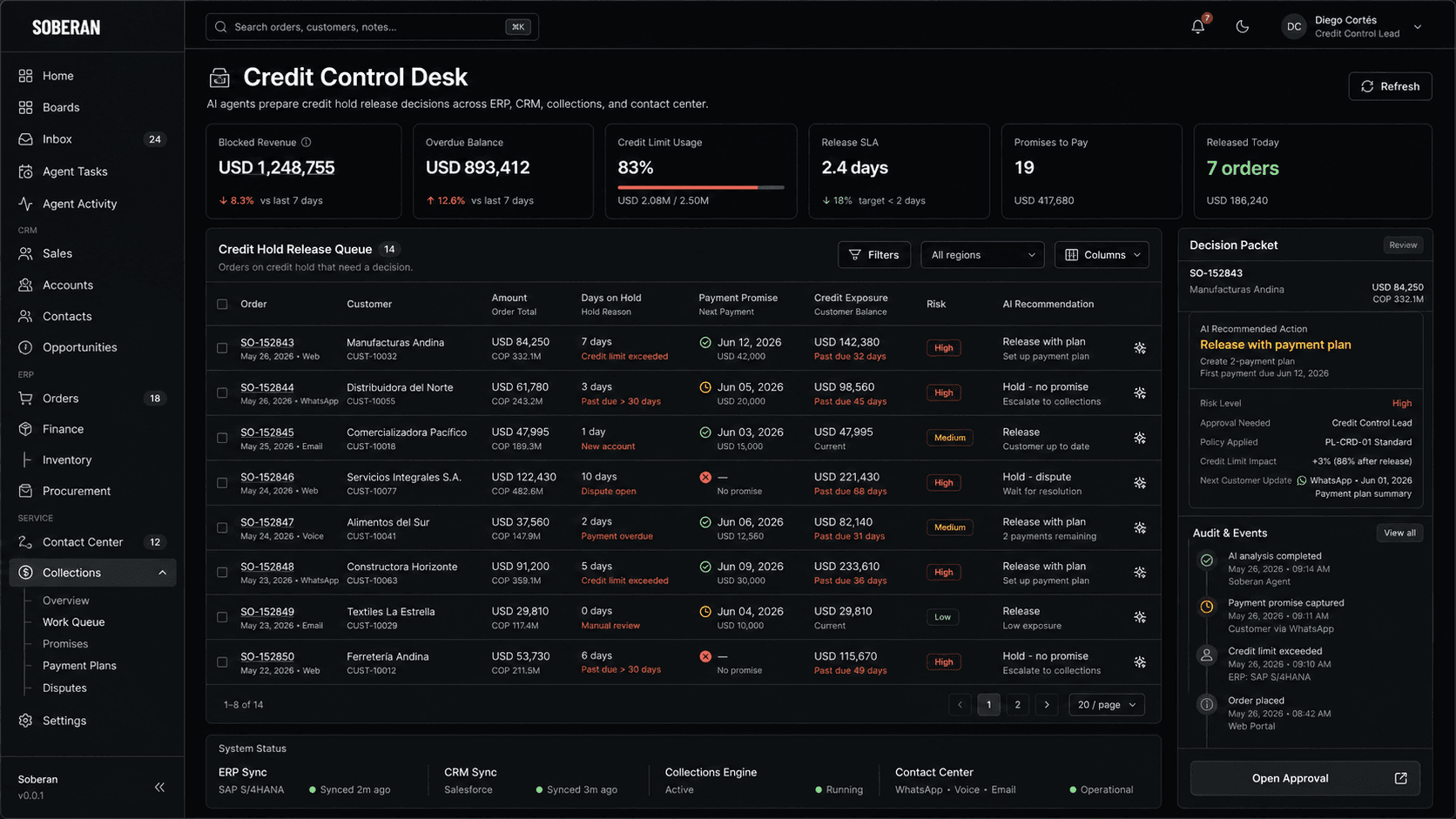Image resolution: width=1456 pixels, height=819 pixels.
Task: Open order link SO-152847
Action: coord(267,522)
